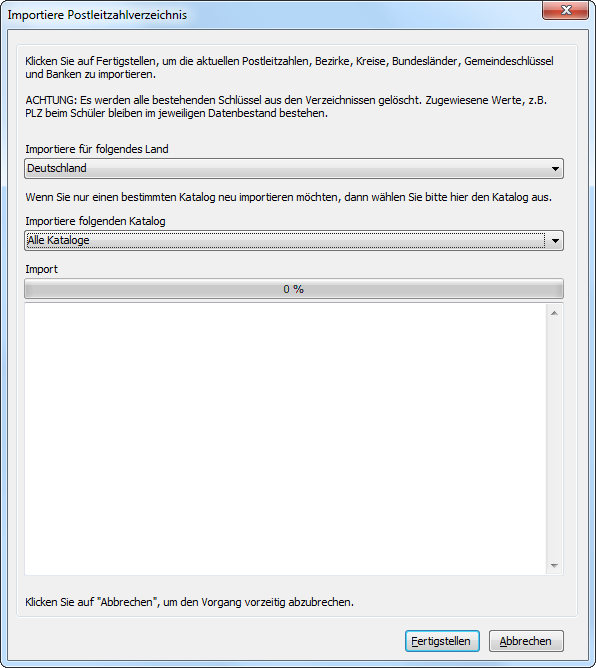Click the 'Importiere folgenden Katalog' label
Image resolution: width=596 pixels, height=668 pixels.
95,221
